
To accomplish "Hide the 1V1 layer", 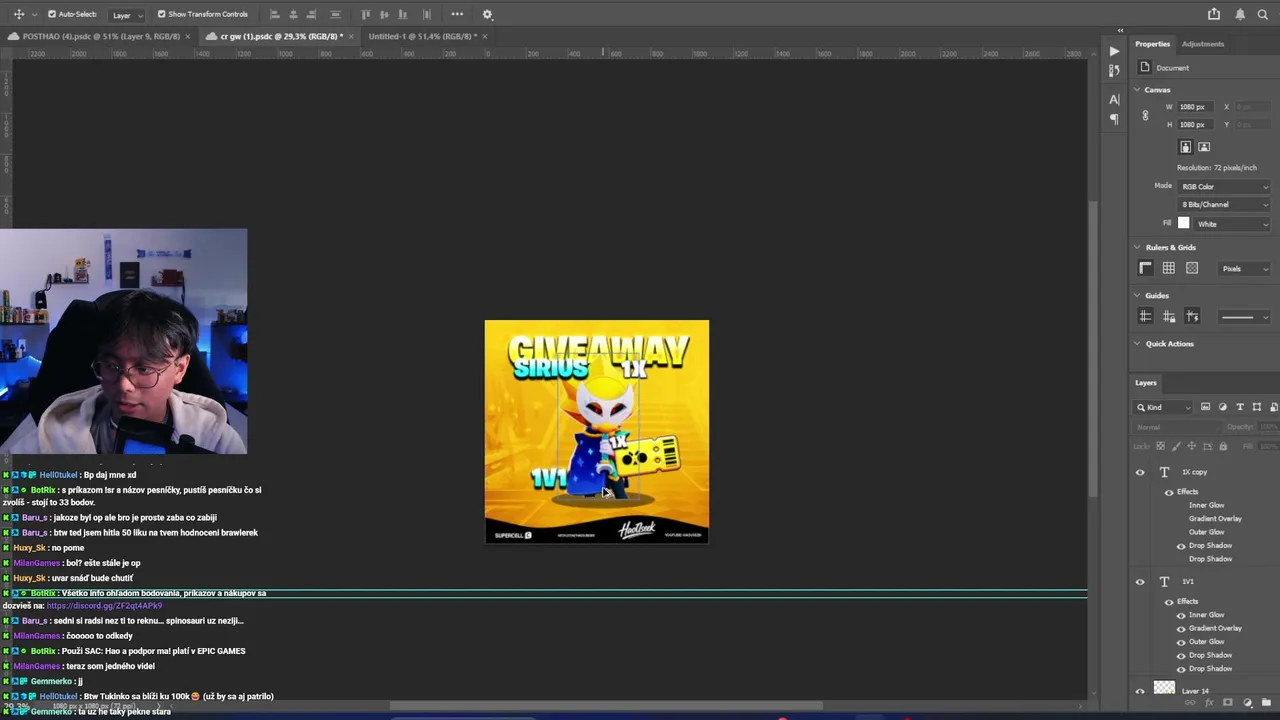I will pyautogui.click(x=1140, y=582).
